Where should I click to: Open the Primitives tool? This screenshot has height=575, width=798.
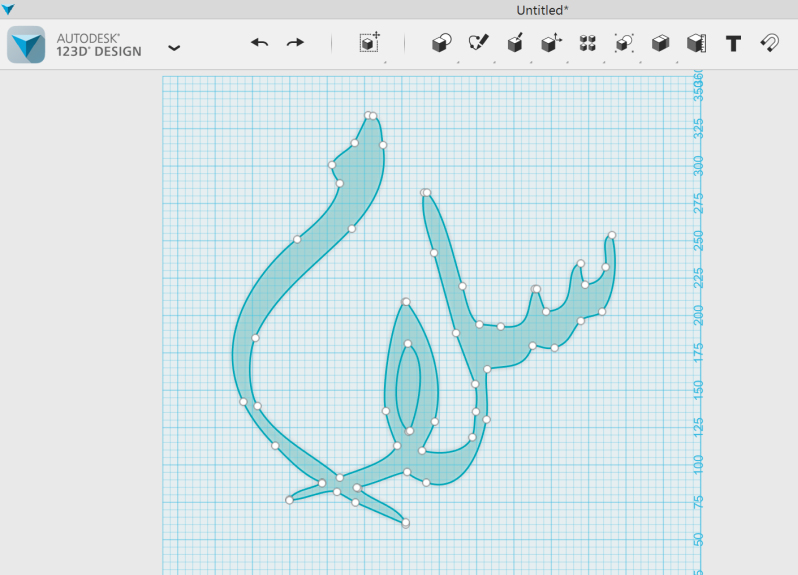coord(441,43)
